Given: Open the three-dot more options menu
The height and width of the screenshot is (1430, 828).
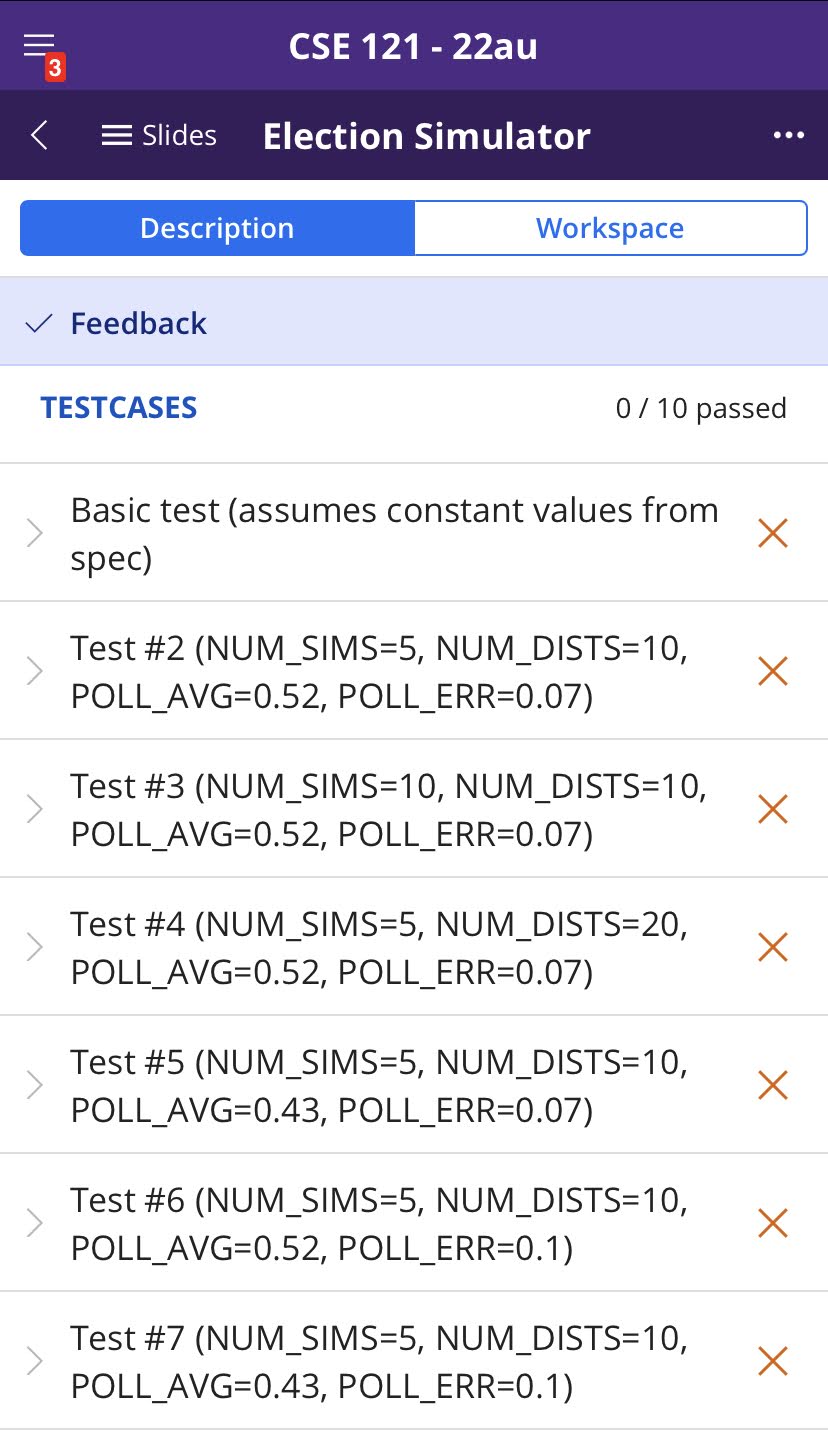Looking at the screenshot, I should tap(788, 135).
